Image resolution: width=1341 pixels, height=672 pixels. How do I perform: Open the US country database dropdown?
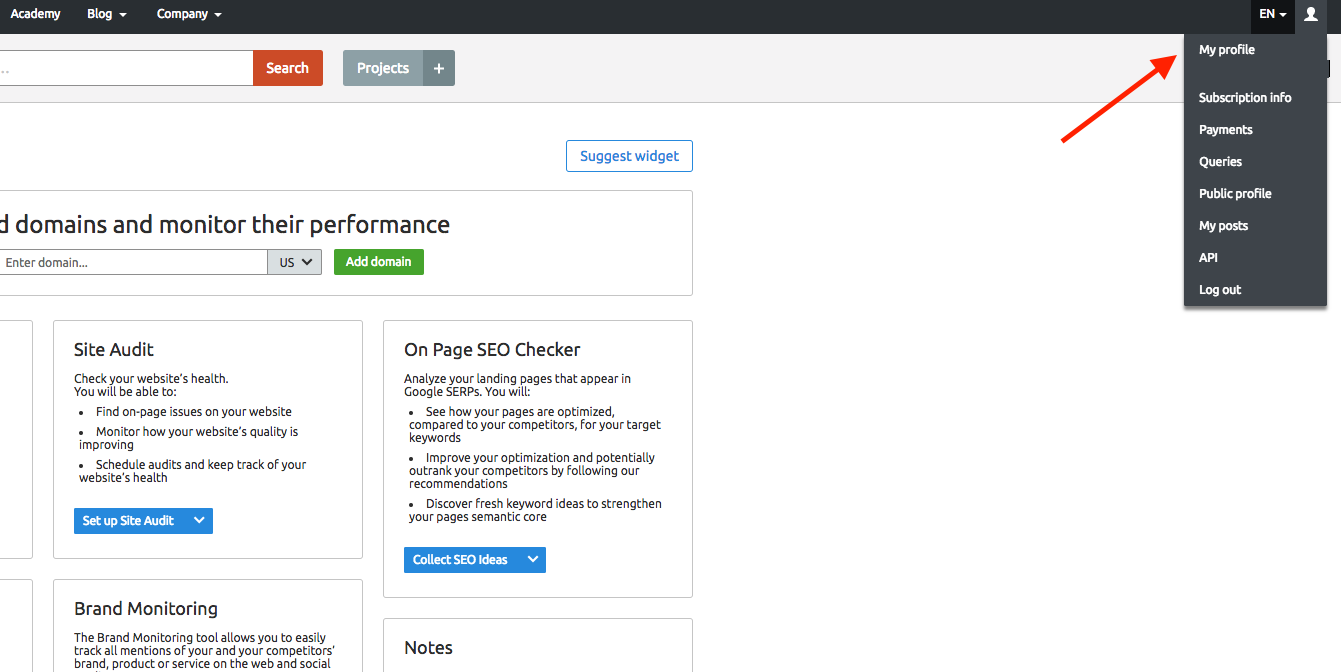pyautogui.click(x=295, y=262)
